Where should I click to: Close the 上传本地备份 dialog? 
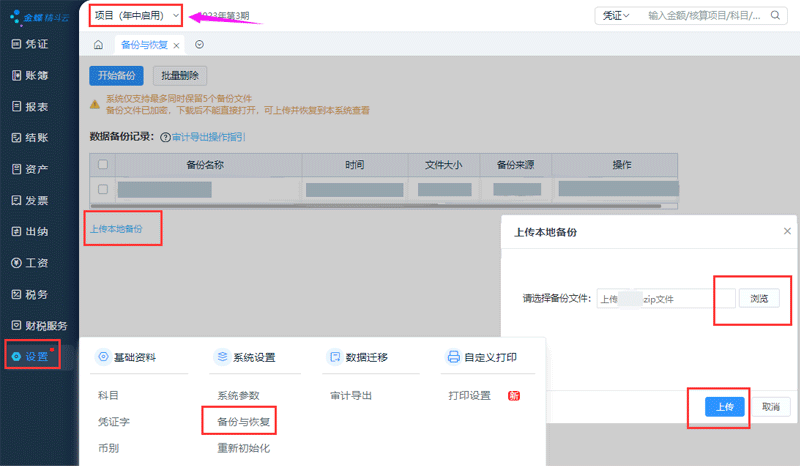tap(787, 231)
